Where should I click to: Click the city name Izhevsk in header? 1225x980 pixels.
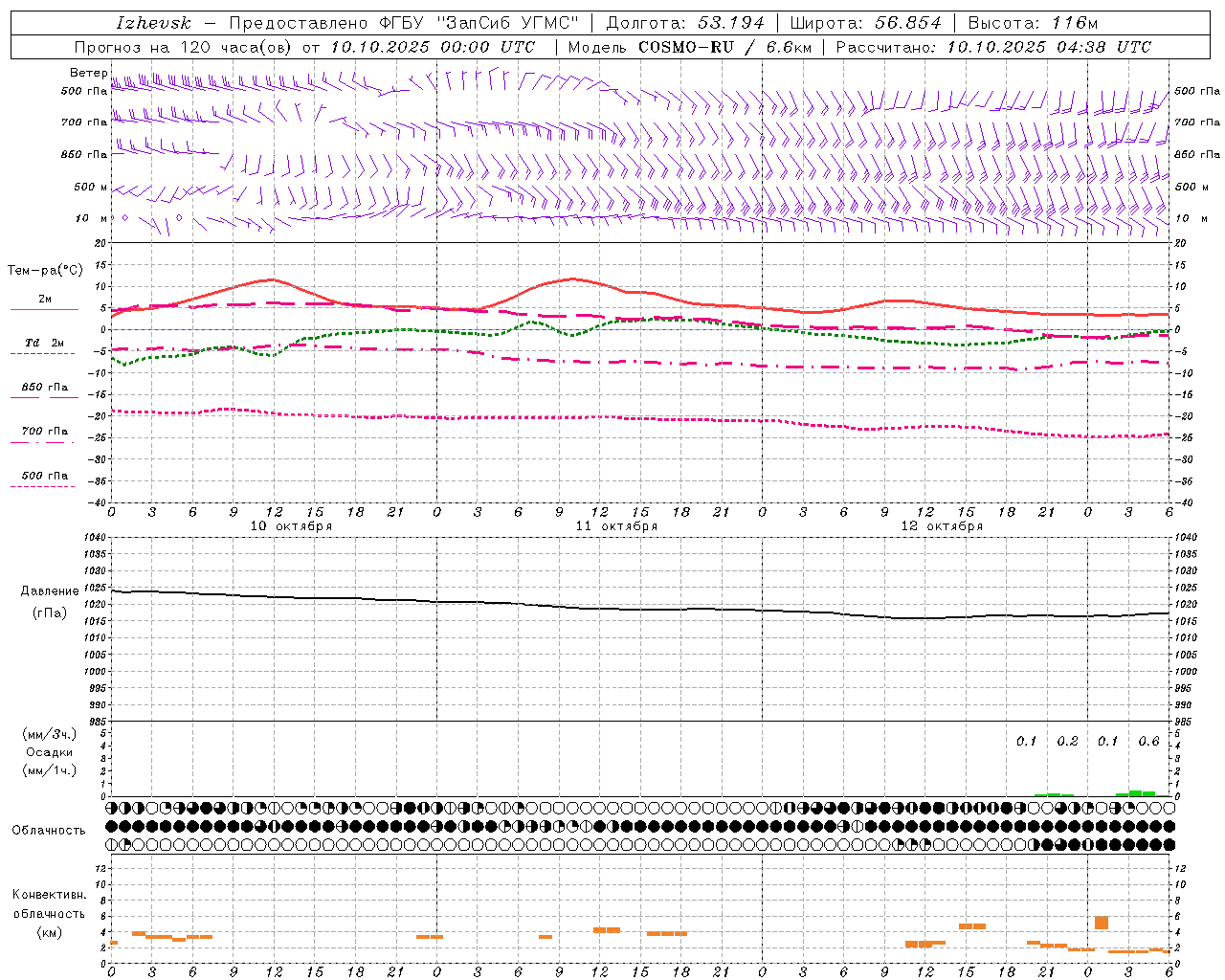point(153,23)
